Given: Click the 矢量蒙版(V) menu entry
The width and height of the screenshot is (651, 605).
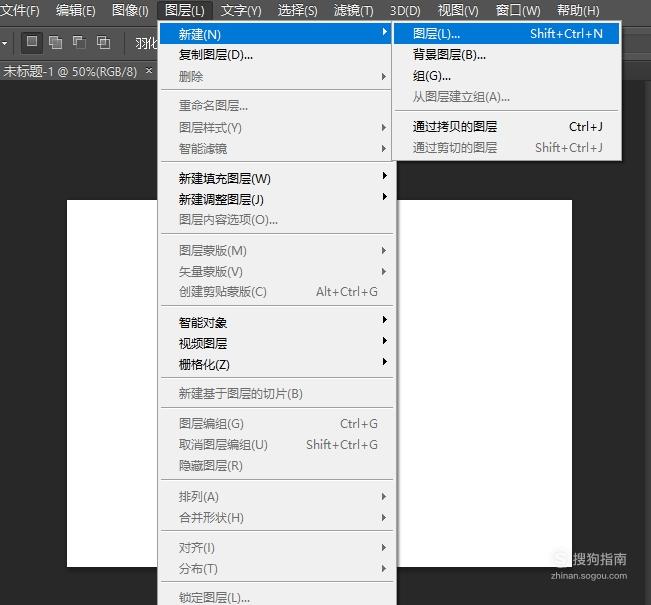Looking at the screenshot, I should point(275,272).
